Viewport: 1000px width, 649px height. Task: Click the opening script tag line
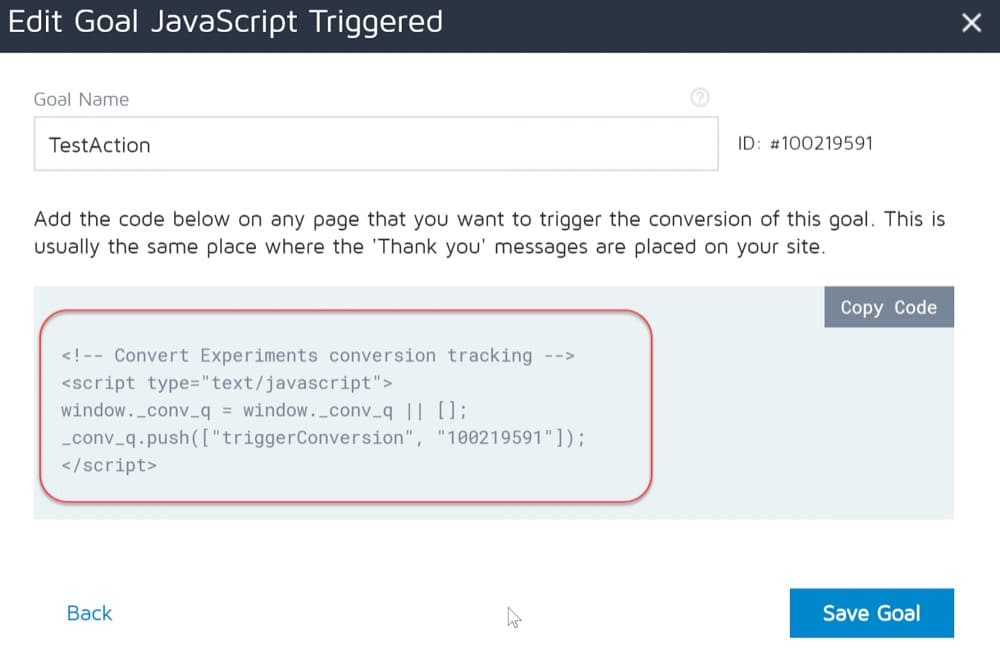click(226, 383)
